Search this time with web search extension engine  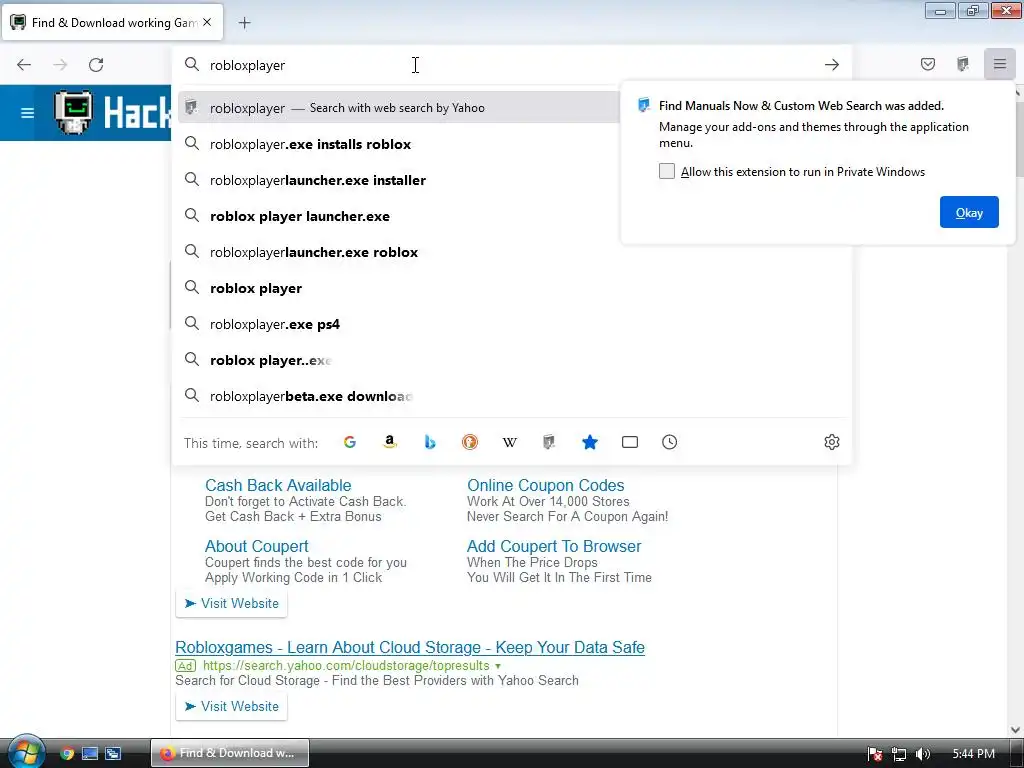tap(549, 442)
